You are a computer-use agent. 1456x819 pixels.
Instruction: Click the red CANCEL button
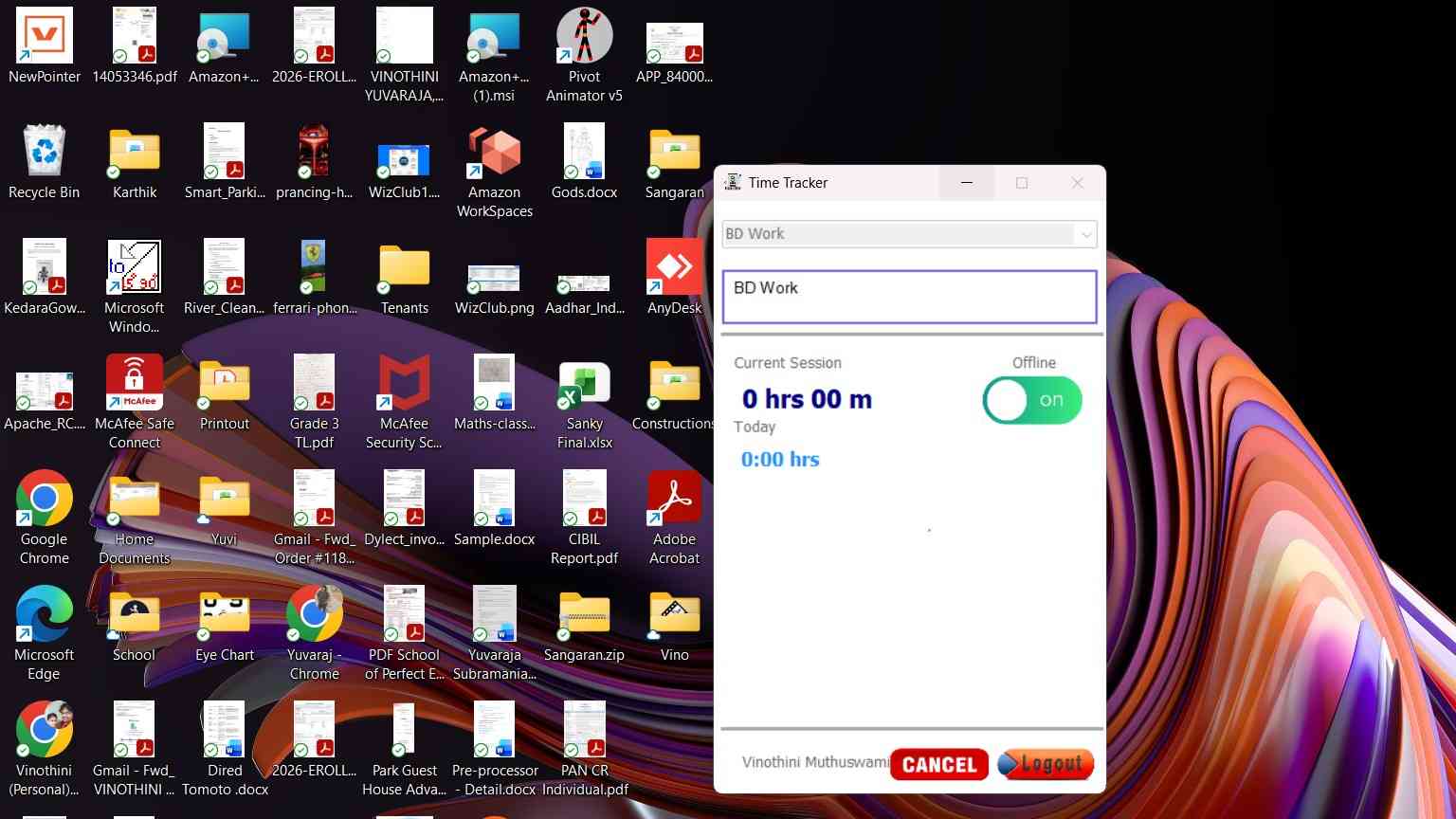tap(939, 764)
